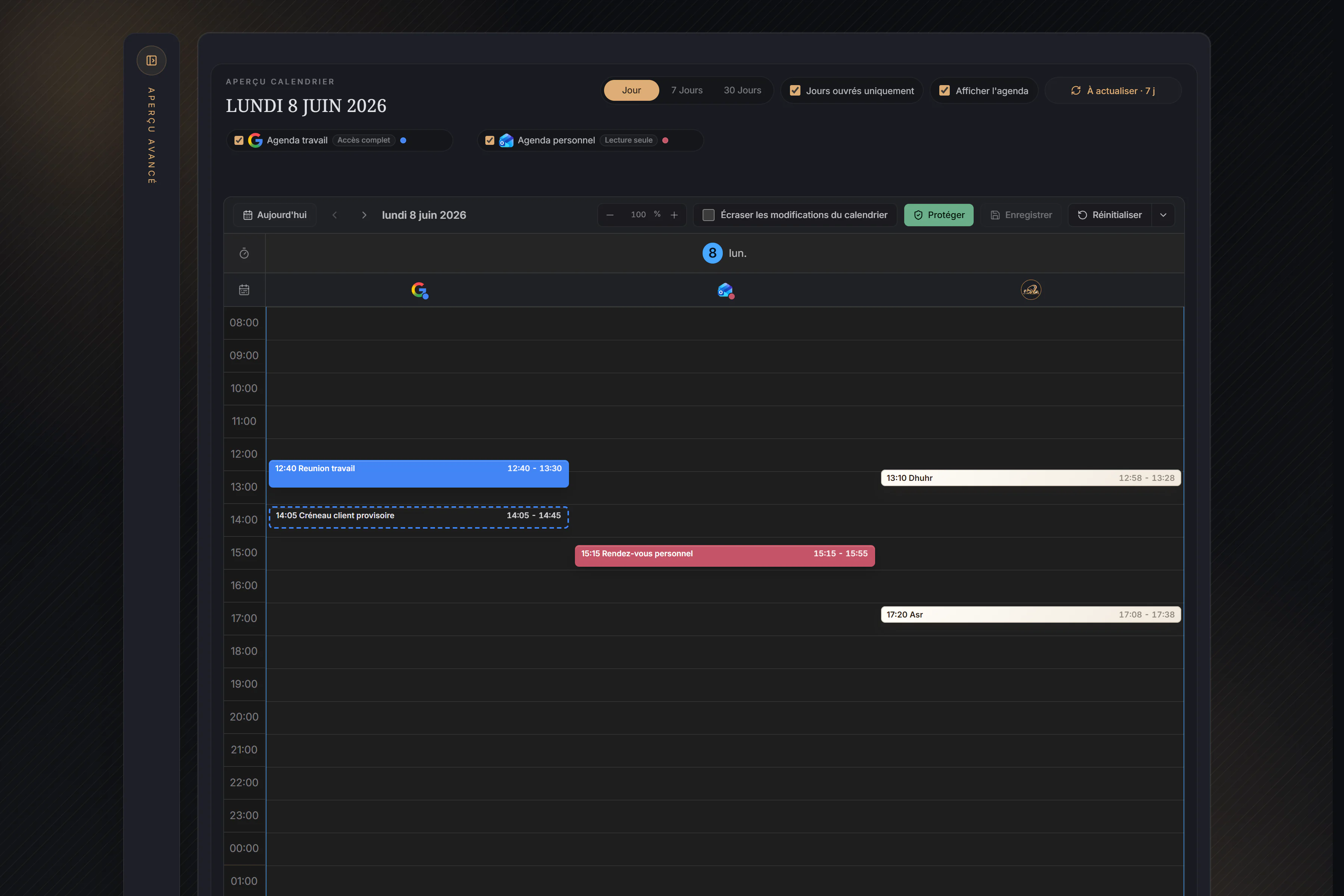The image size is (1344, 896).
Task: Open the 14:05 Créneau client provisoire event
Action: (x=419, y=517)
